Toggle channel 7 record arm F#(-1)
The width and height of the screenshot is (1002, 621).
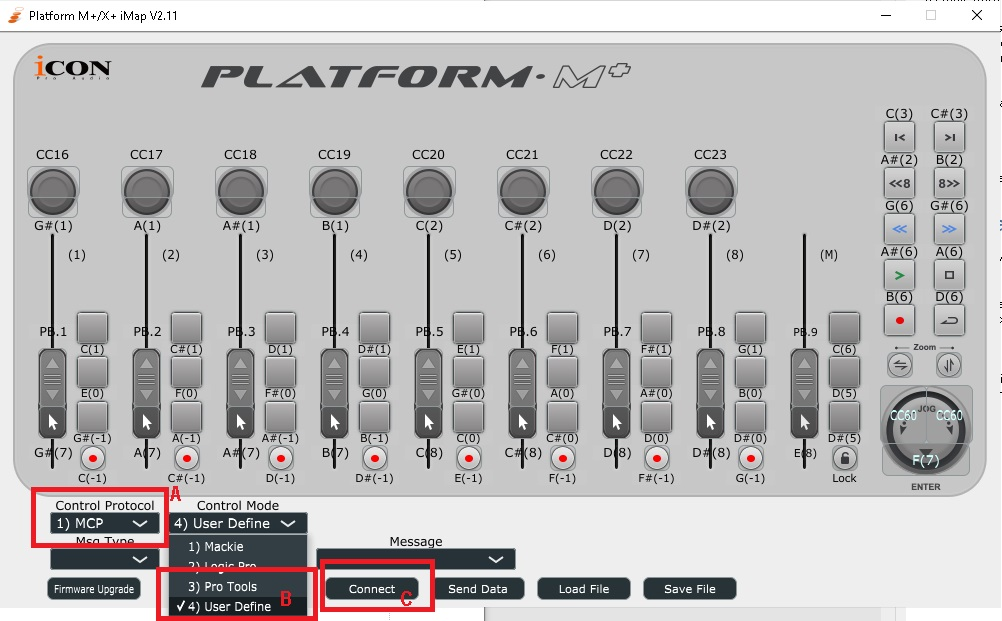tap(656, 458)
